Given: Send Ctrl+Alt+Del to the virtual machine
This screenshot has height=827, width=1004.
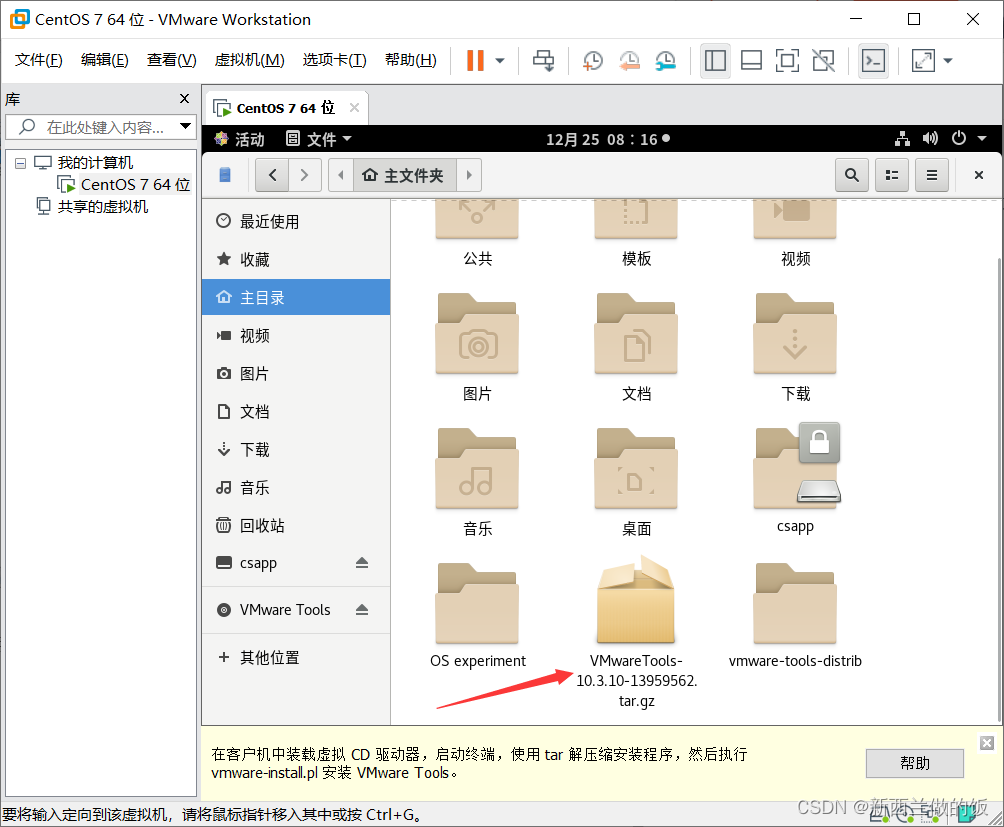Looking at the screenshot, I should coord(544,61).
